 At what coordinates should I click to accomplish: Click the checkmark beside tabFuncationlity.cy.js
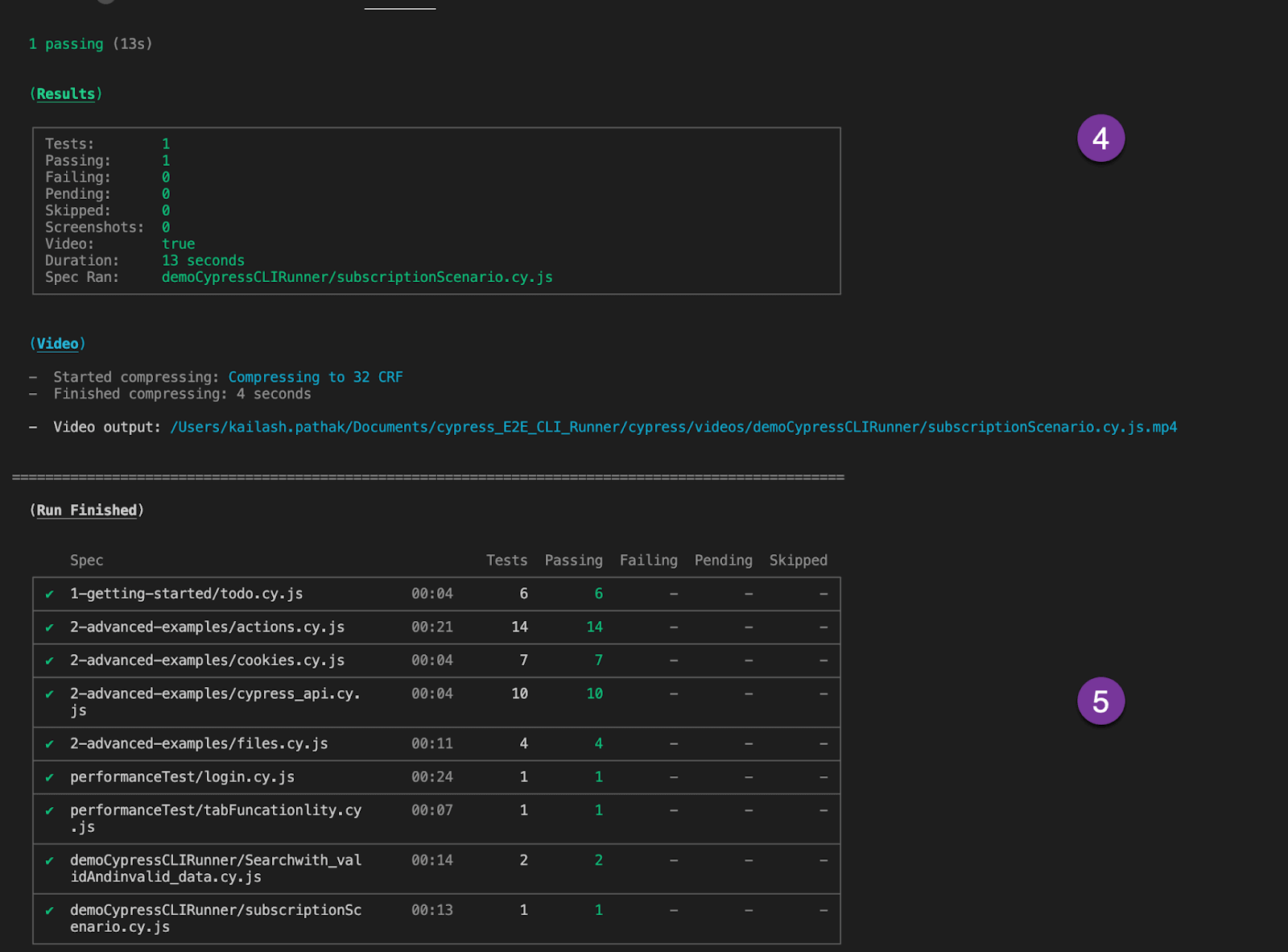tap(50, 811)
